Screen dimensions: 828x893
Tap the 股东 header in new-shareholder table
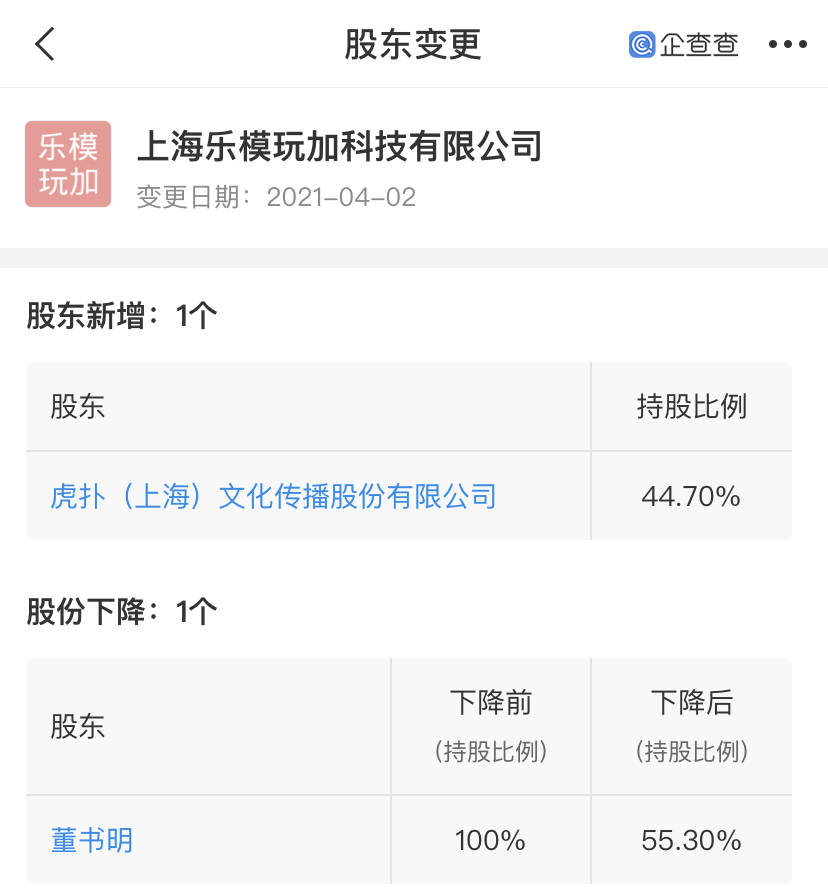[x=77, y=407]
